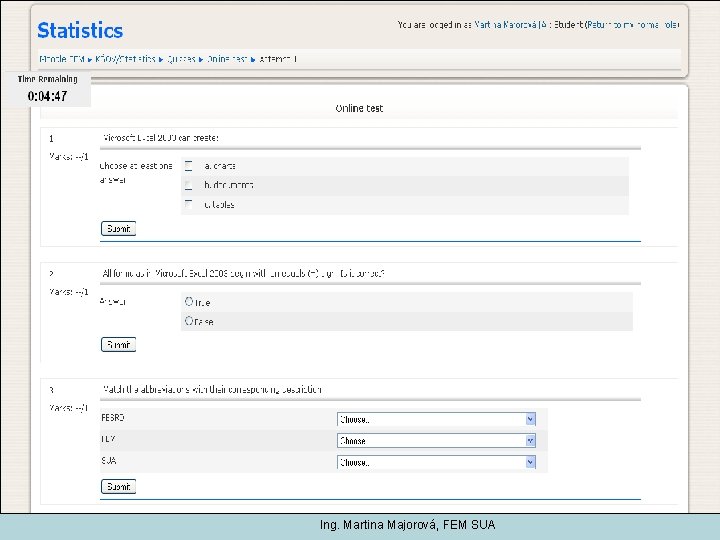
Task: Click question 1 text about Microsoft Excel
Action: [x=161, y=138]
